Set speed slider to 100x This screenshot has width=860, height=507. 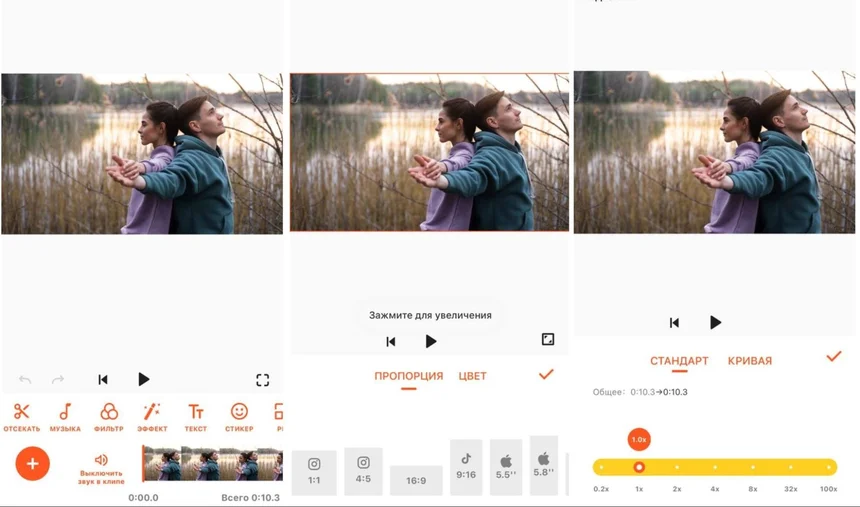click(829, 467)
